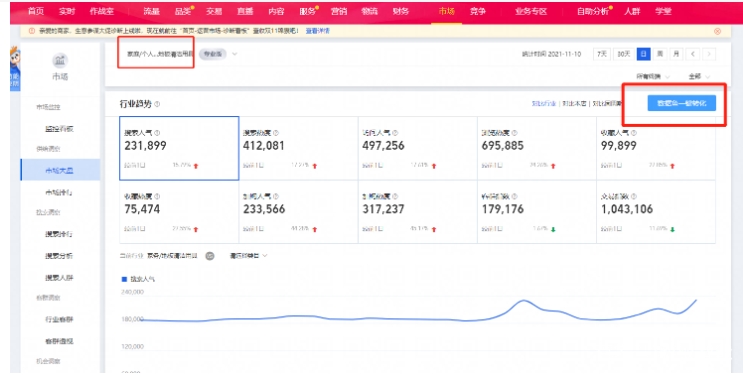743x375 pixels.
Task: Select the highlighted 日 granularity button
Action: pos(643,54)
